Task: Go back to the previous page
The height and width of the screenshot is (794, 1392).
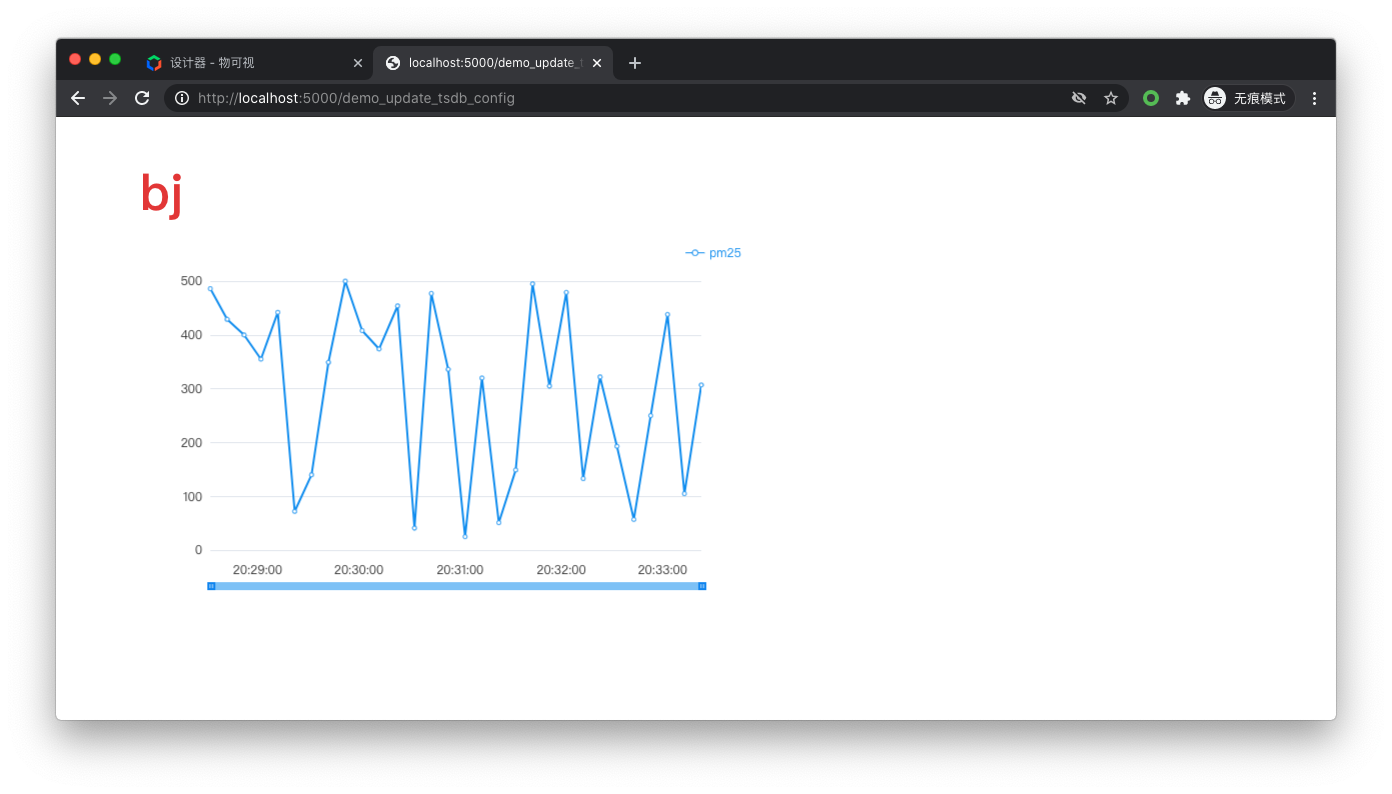Action: point(78,98)
